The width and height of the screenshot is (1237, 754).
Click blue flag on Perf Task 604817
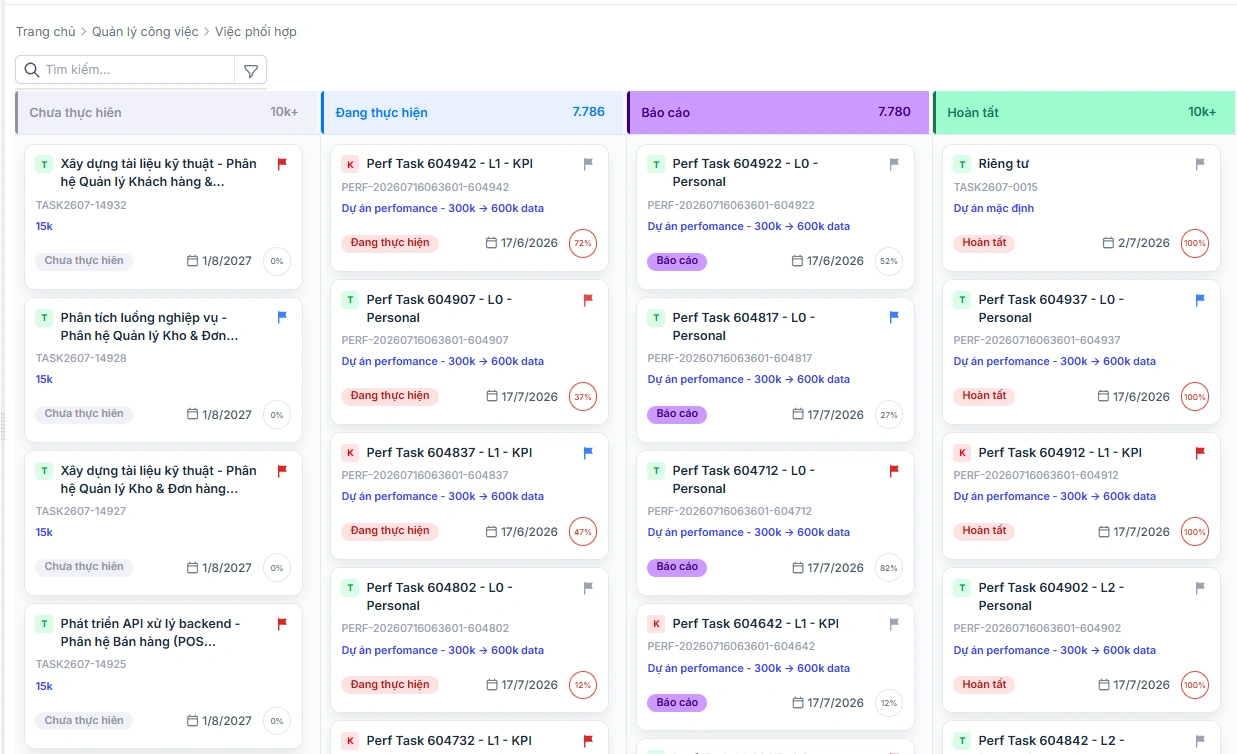click(x=894, y=317)
